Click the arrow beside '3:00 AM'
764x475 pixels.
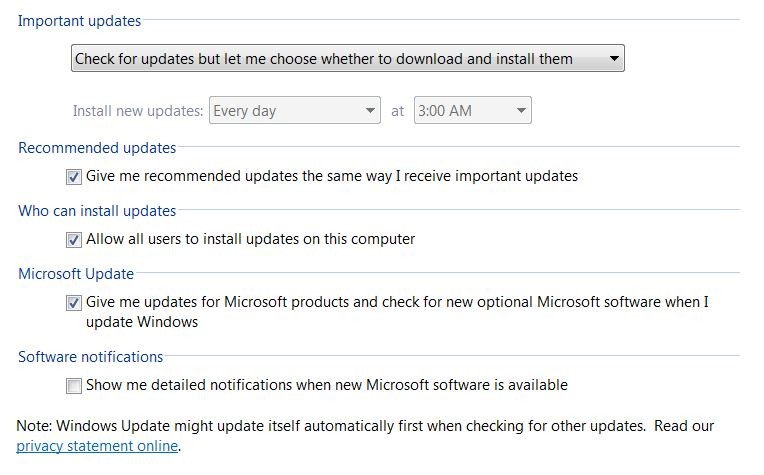[x=520, y=111]
